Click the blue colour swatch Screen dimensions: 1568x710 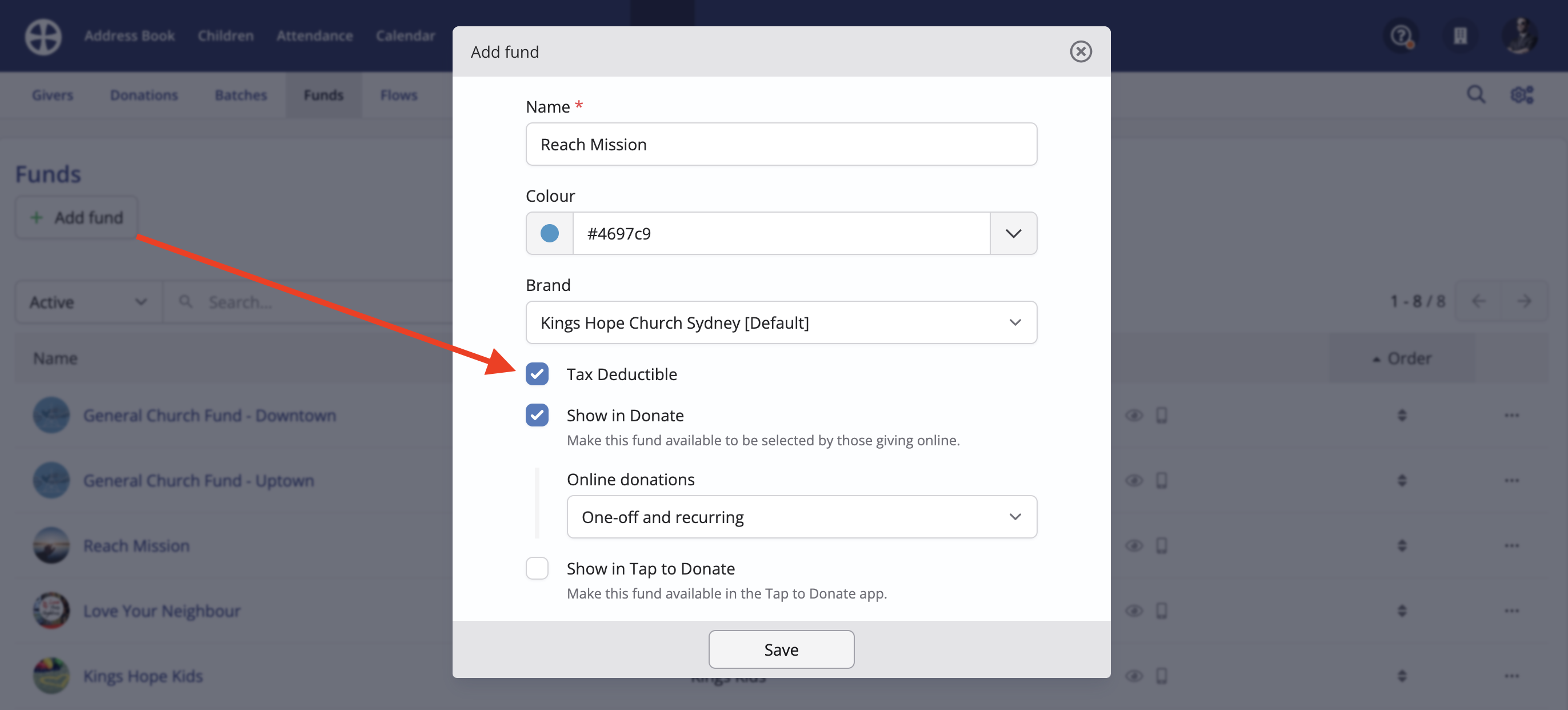coord(549,233)
